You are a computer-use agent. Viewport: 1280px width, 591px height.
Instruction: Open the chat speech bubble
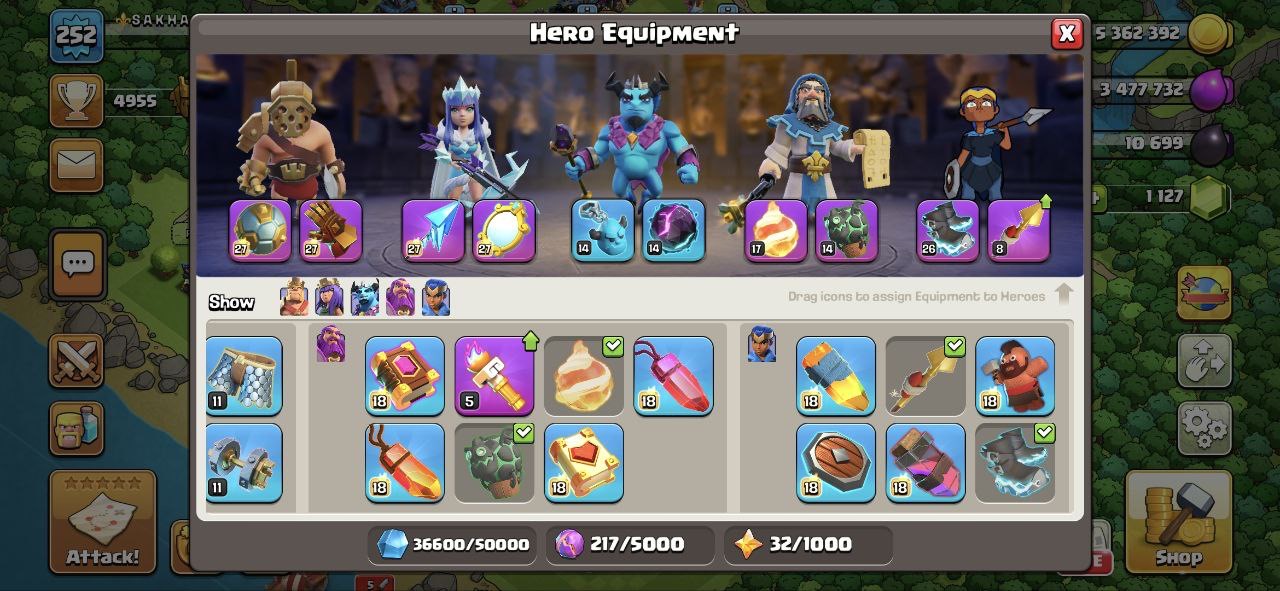tap(77, 265)
